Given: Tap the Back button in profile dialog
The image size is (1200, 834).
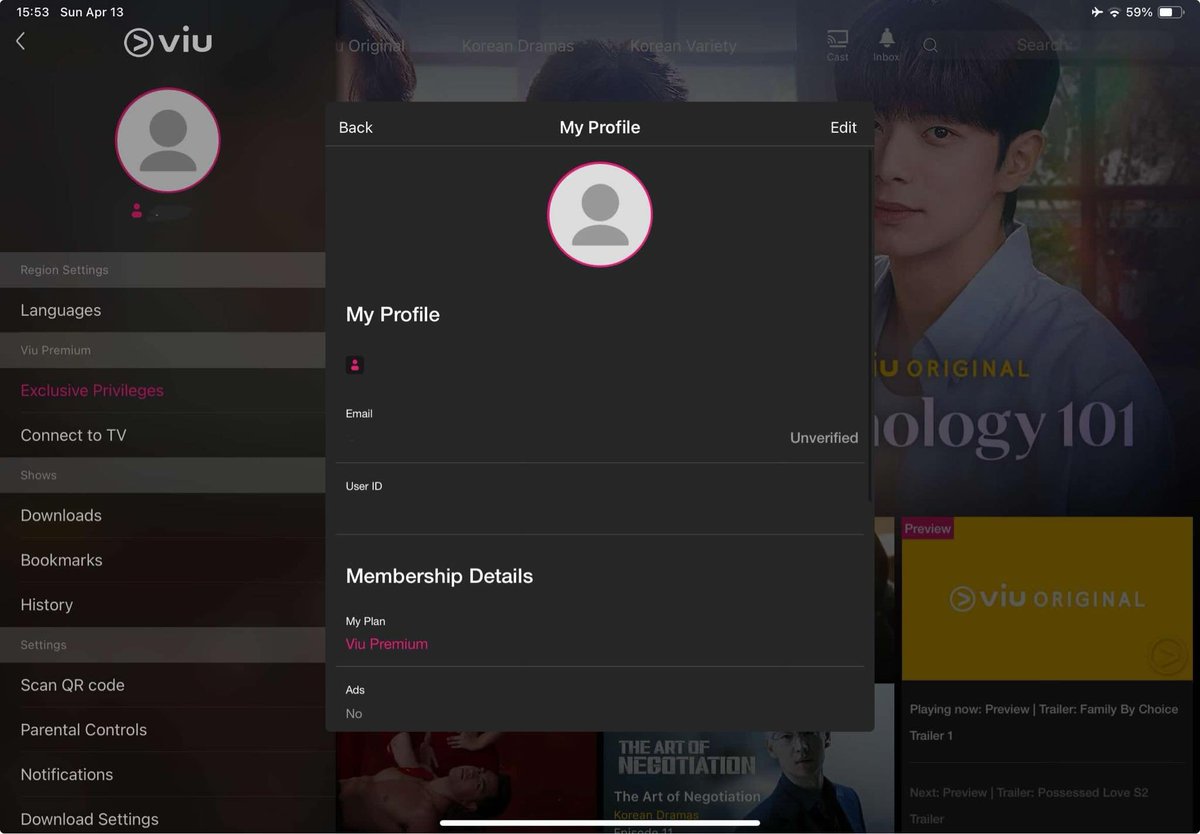Looking at the screenshot, I should pos(355,127).
